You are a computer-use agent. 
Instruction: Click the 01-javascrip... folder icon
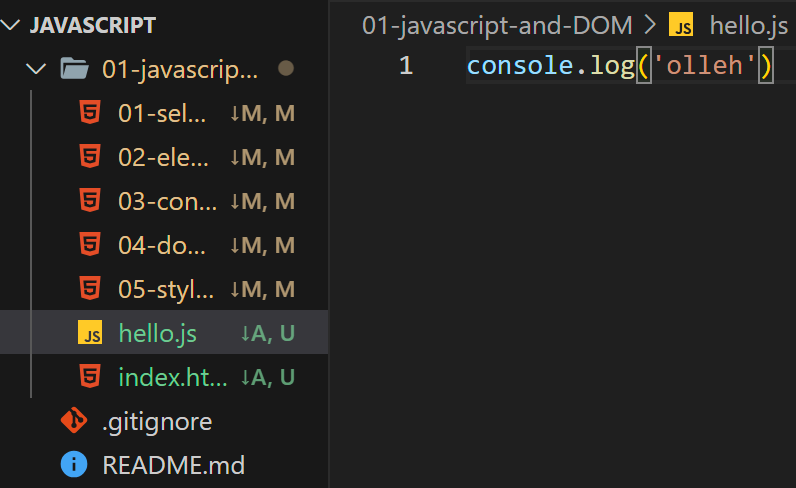[x=75, y=69]
